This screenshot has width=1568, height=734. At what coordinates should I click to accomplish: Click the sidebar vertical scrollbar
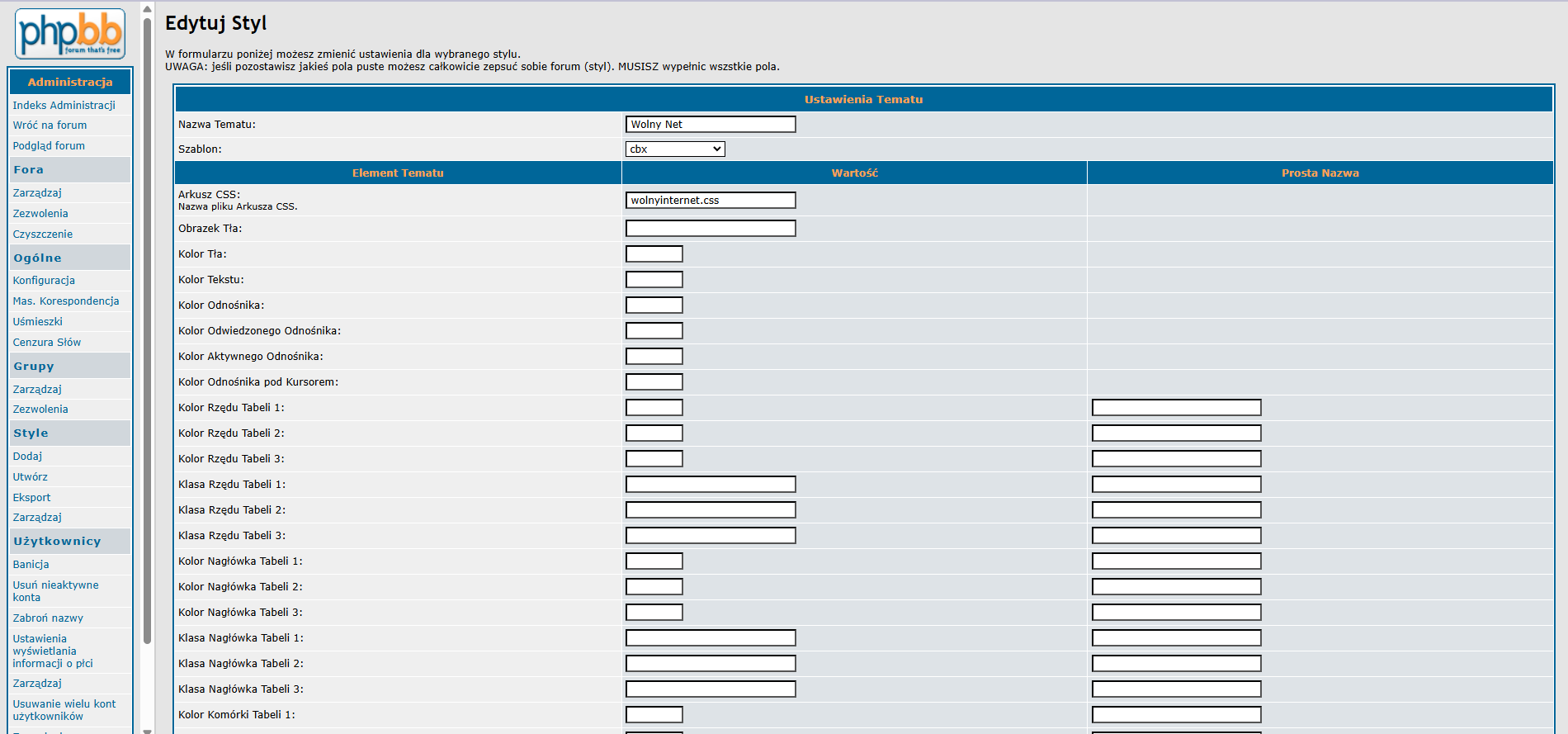pyautogui.click(x=147, y=330)
